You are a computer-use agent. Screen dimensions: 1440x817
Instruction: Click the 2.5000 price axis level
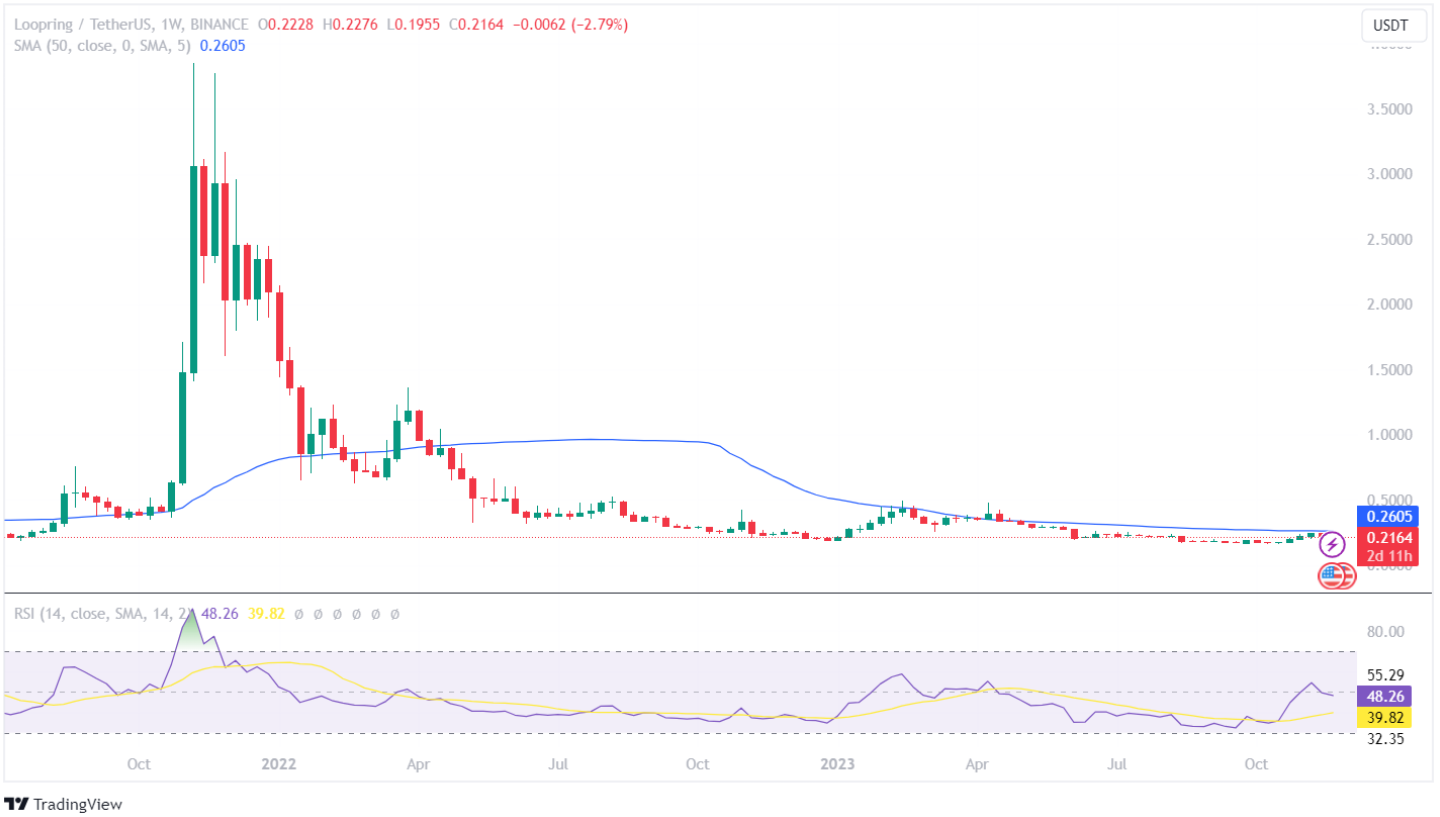(x=1390, y=240)
